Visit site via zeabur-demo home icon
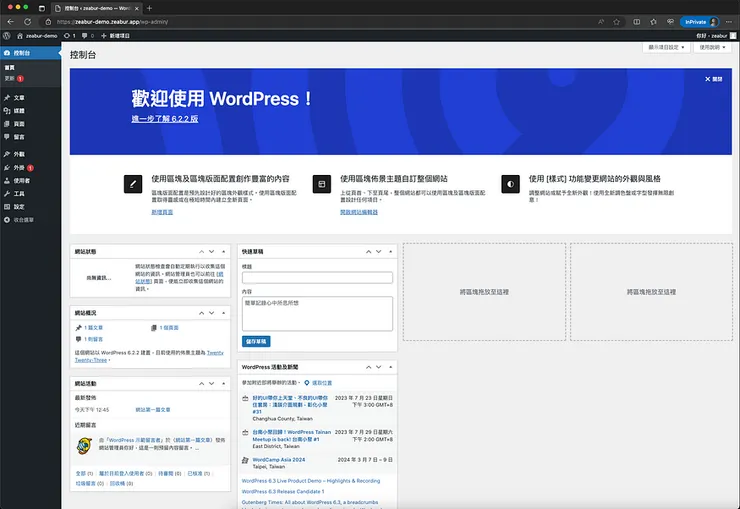 pos(20,35)
